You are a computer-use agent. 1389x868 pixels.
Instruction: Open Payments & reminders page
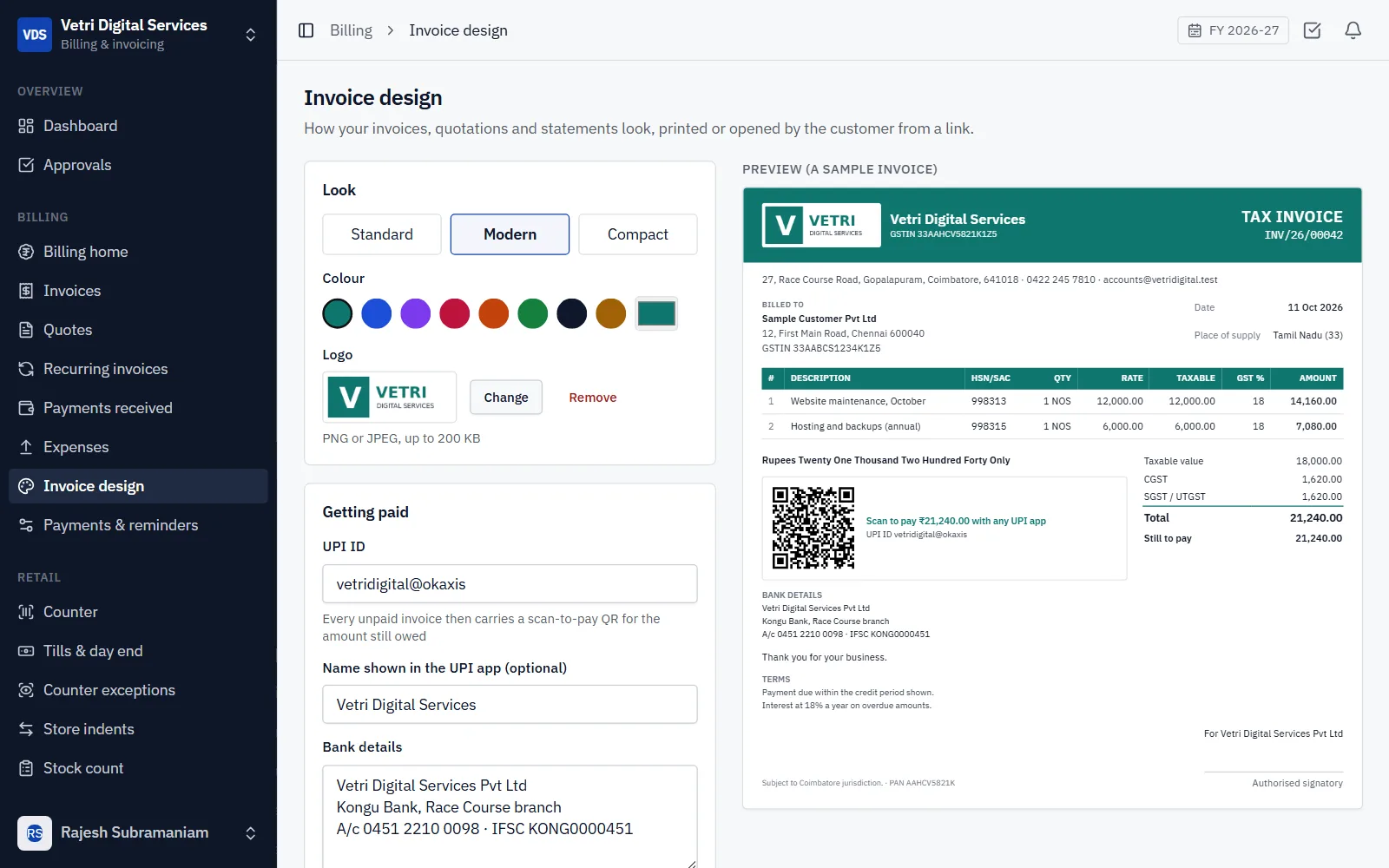[138, 525]
